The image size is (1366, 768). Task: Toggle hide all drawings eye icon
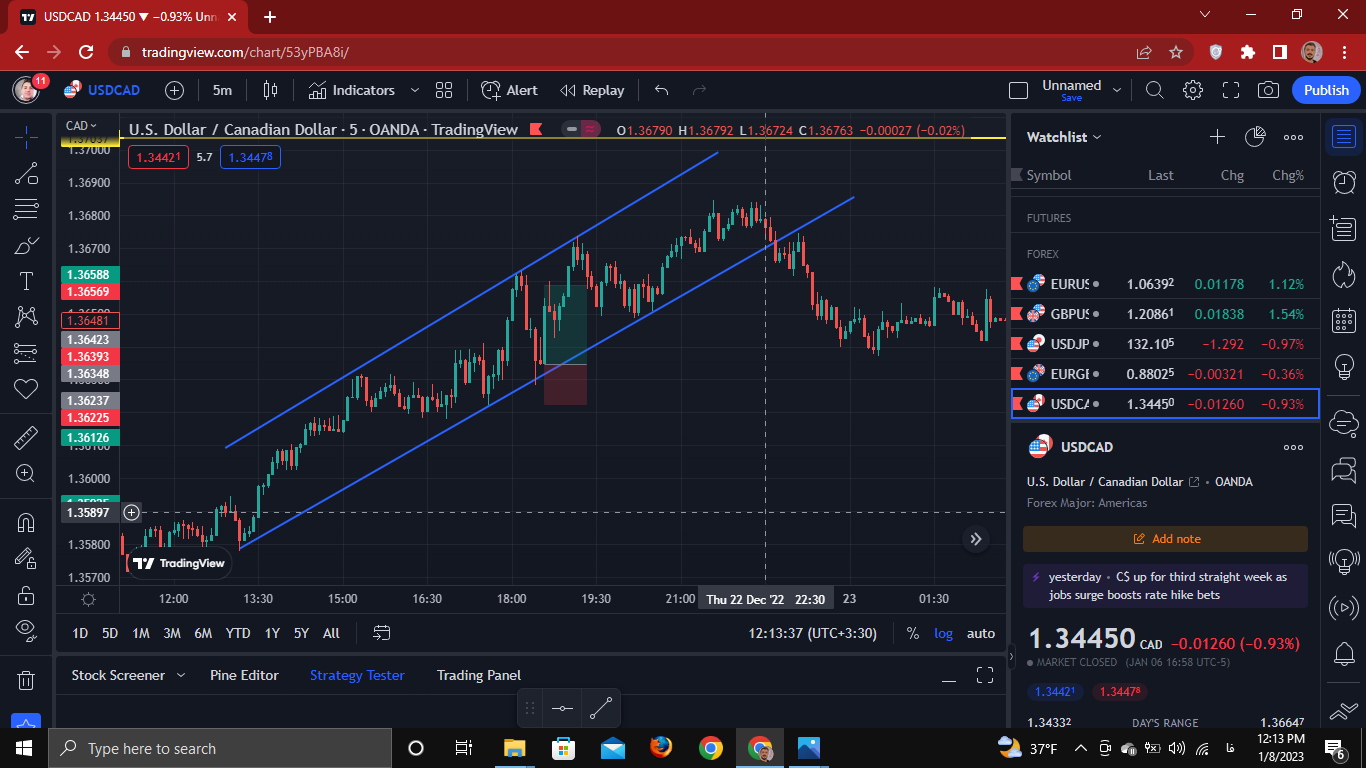click(x=26, y=629)
